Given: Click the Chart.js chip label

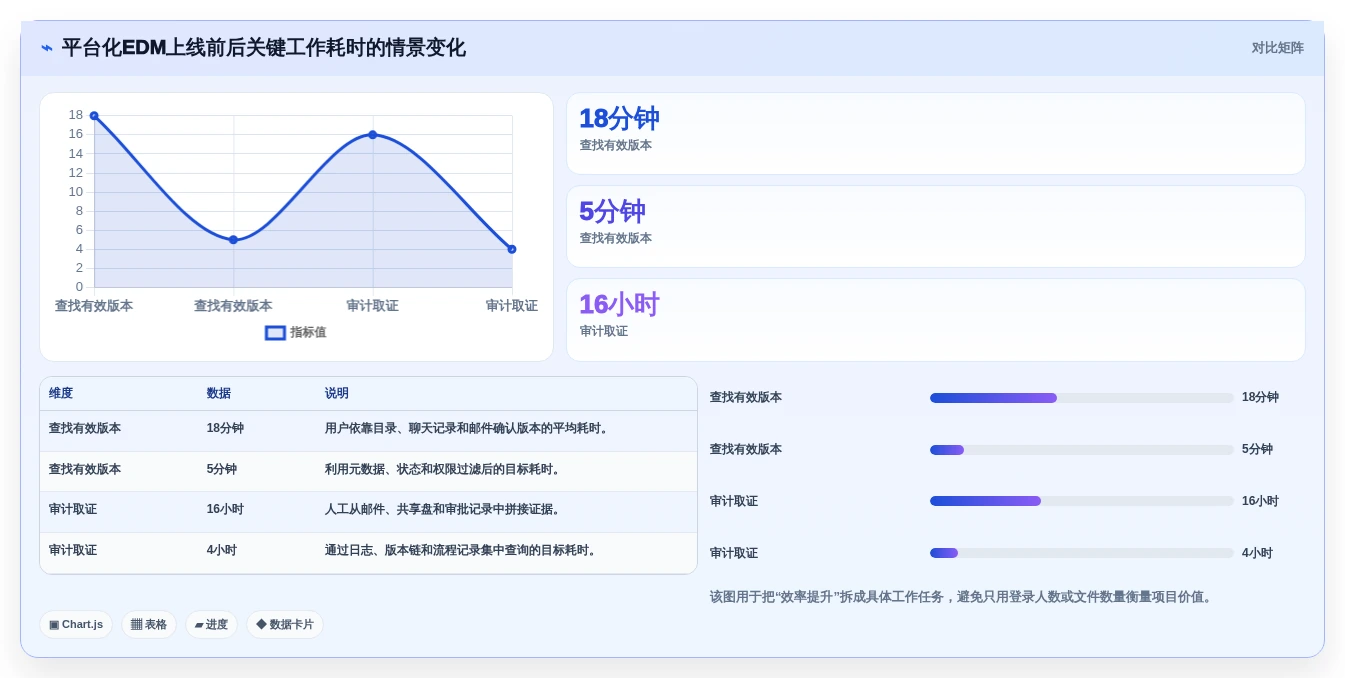Looking at the screenshot, I should point(83,625).
